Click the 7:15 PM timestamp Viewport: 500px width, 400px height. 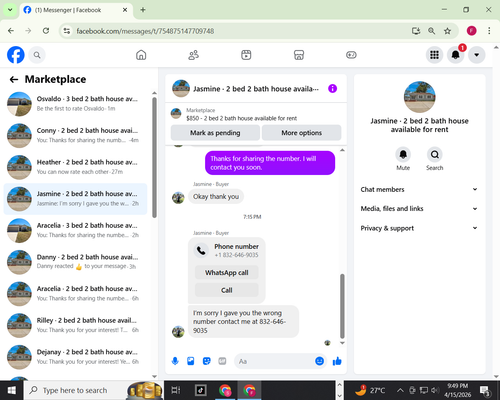252,217
